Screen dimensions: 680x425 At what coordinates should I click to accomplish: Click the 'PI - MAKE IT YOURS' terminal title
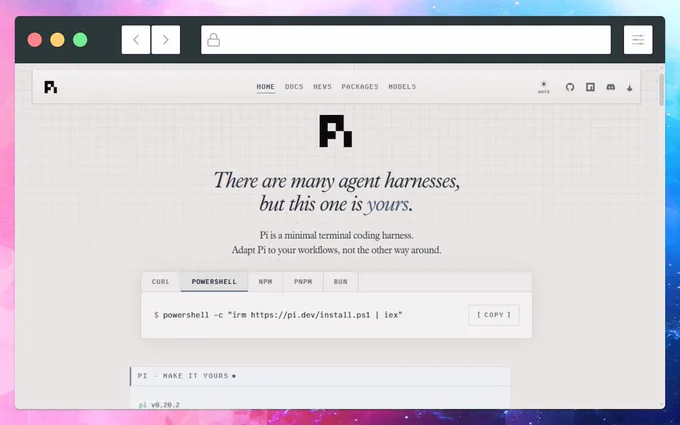[183, 376]
